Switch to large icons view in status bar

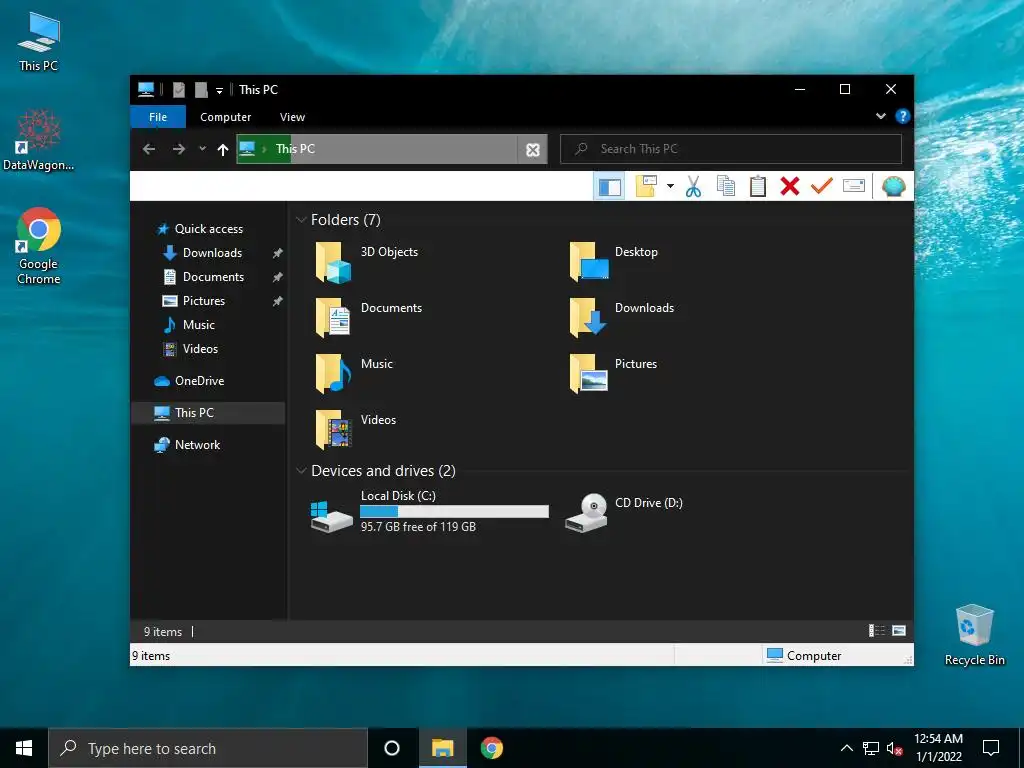tap(899, 631)
